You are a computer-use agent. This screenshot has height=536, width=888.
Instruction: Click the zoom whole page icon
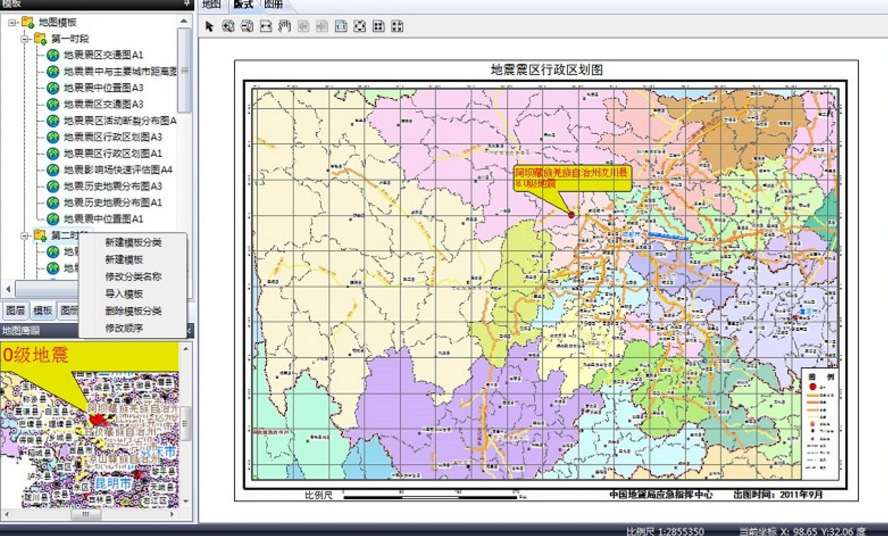pos(360,26)
